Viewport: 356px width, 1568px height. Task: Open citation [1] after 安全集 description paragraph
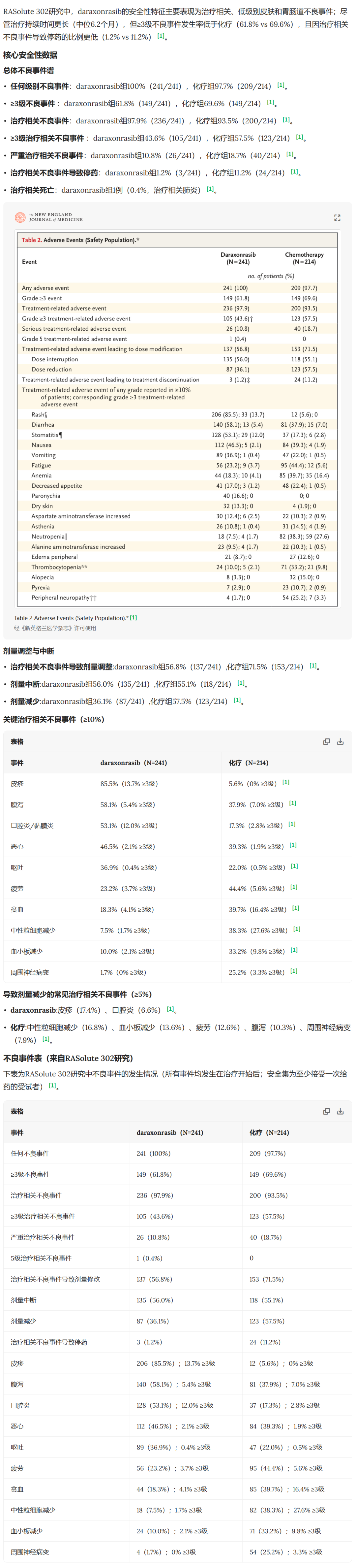(52, 1085)
